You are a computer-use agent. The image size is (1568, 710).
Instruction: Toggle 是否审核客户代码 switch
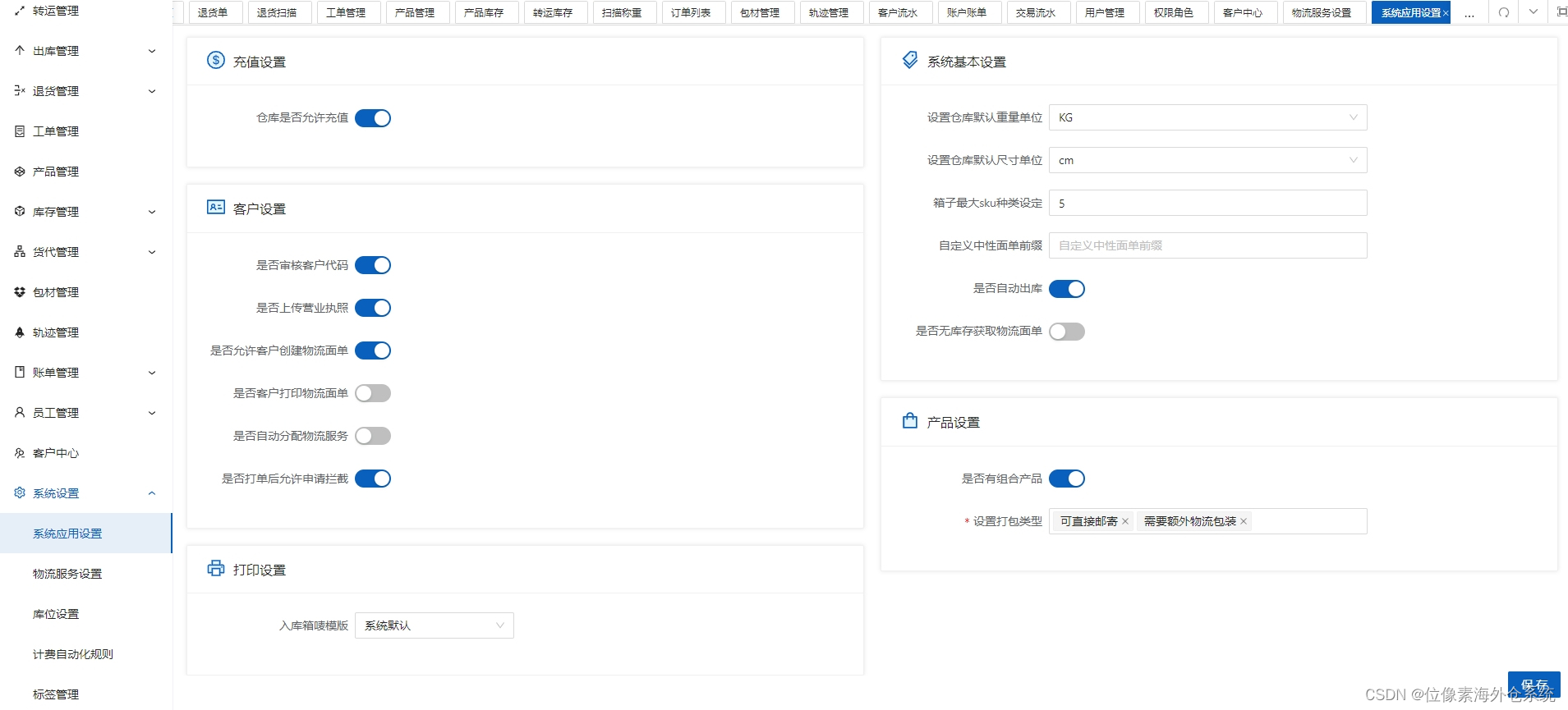pyautogui.click(x=373, y=265)
